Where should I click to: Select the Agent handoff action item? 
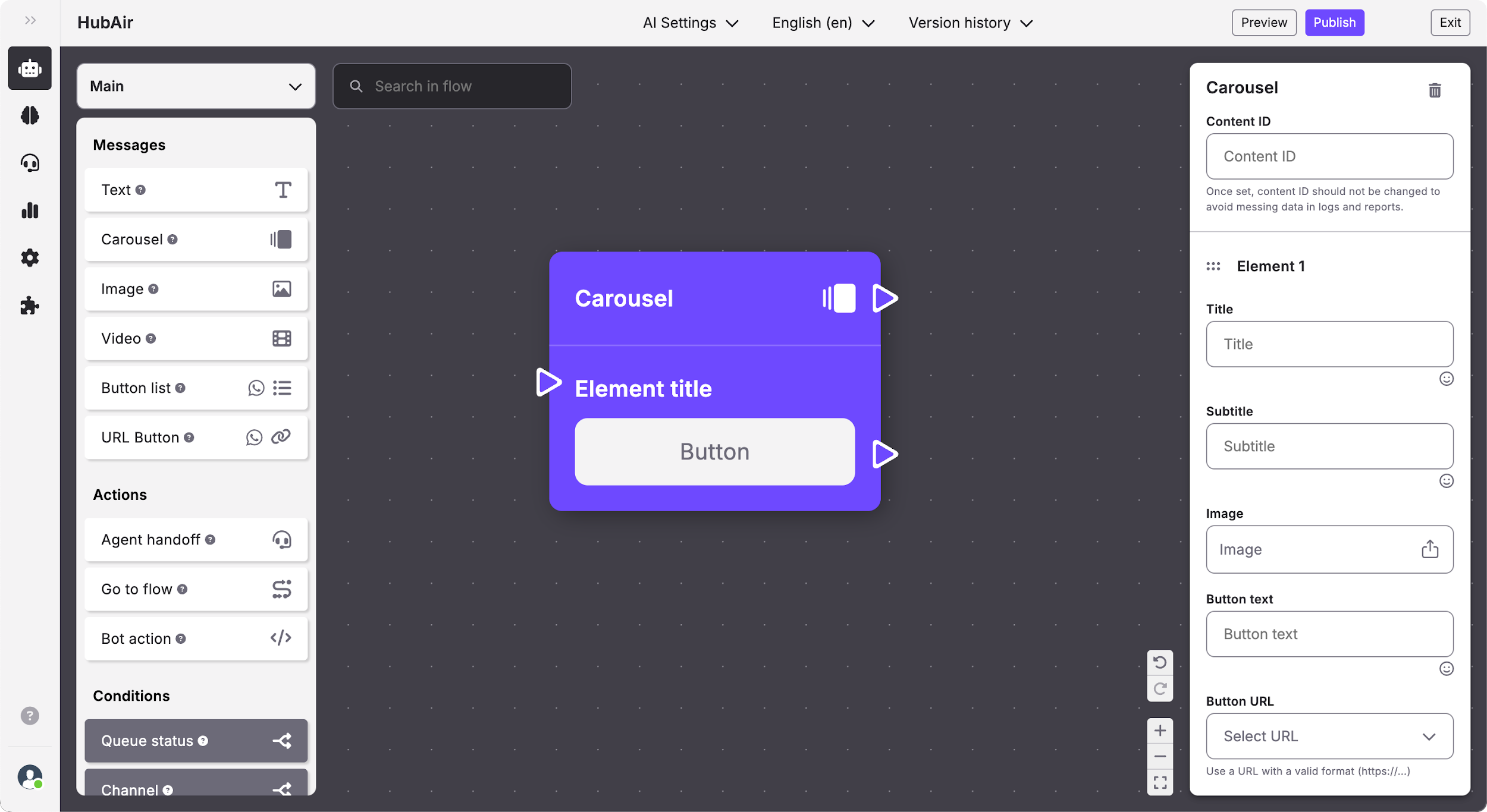(x=196, y=540)
